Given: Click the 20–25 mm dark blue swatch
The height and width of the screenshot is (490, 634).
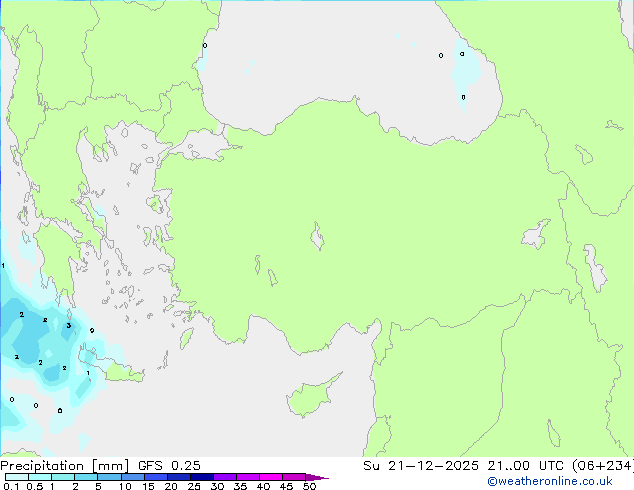Looking at the screenshot, I should [179, 477].
